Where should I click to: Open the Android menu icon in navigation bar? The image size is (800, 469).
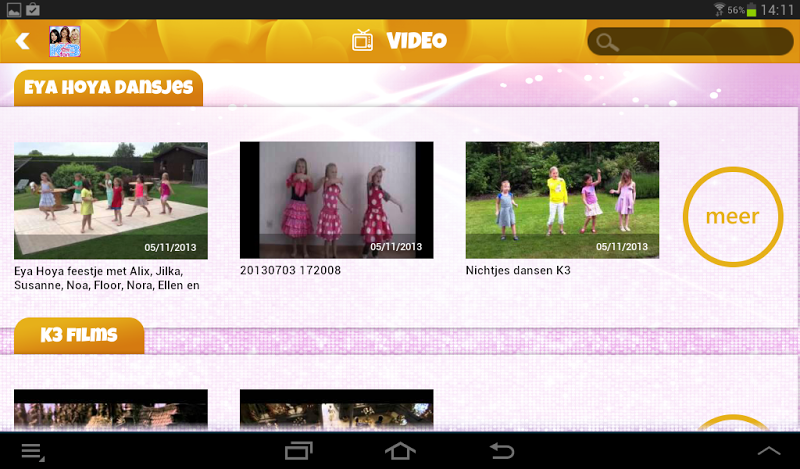33,452
